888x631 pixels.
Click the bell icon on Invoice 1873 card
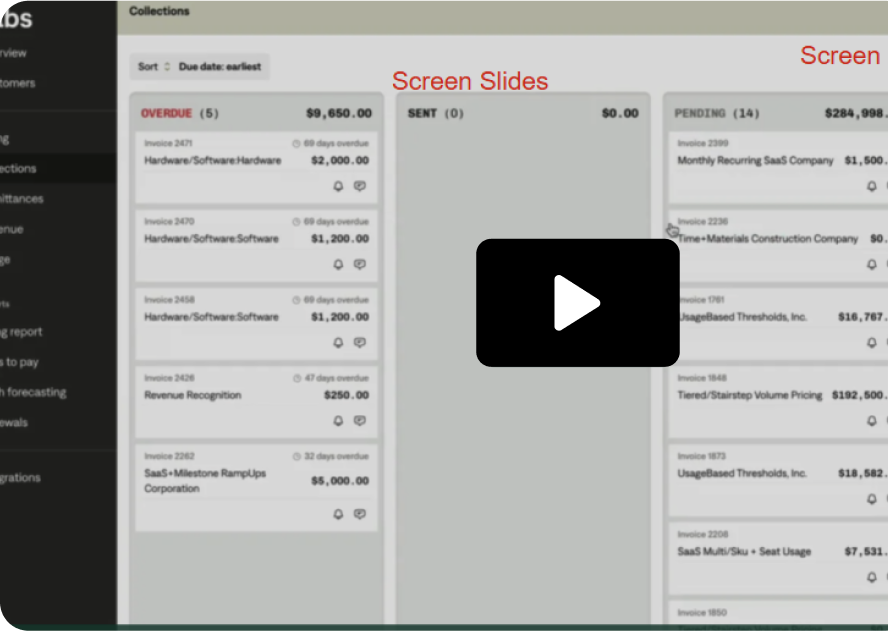pos(872,498)
